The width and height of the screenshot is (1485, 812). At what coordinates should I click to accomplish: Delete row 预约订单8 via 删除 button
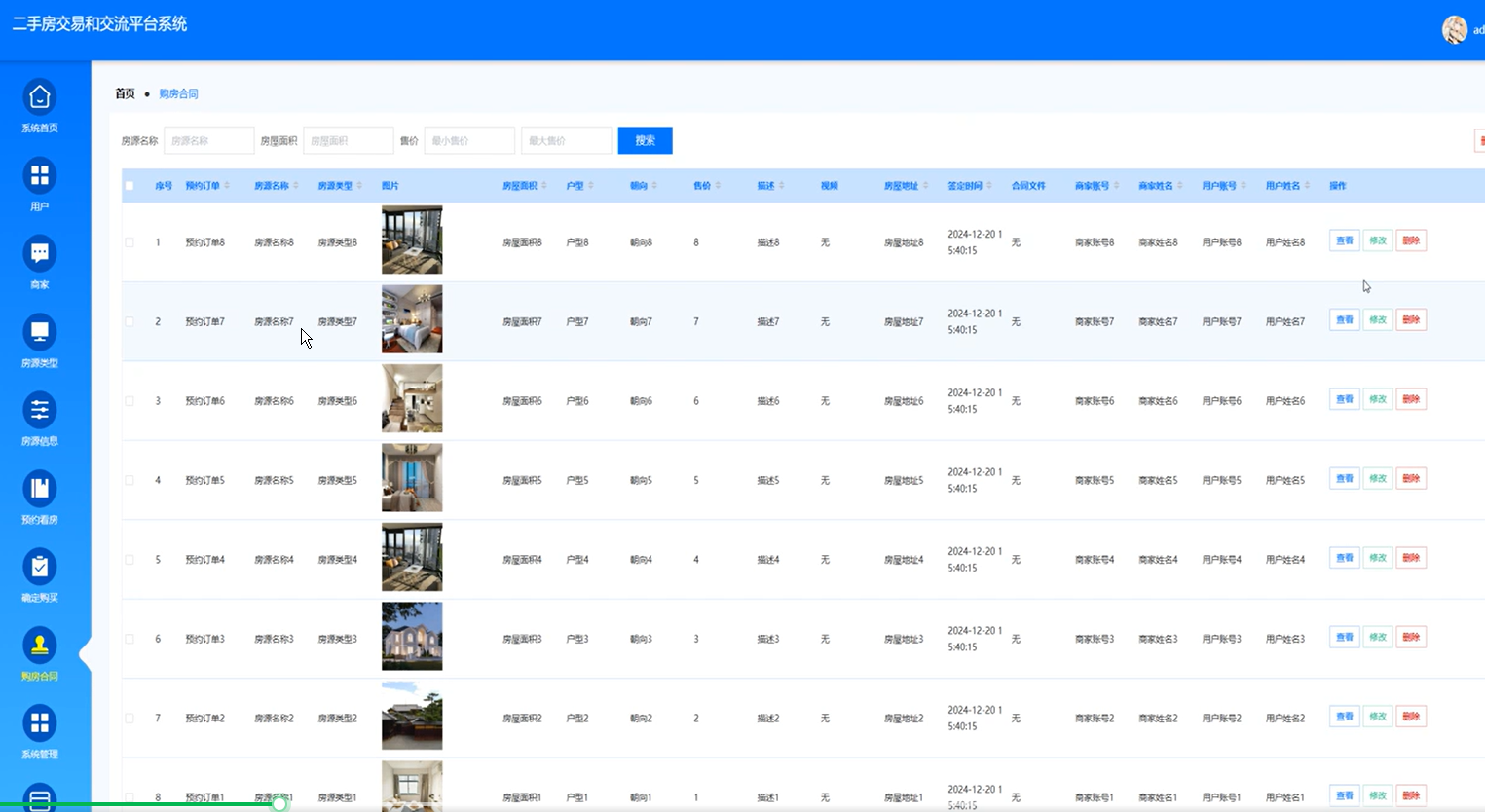[x=1411, y=240]
